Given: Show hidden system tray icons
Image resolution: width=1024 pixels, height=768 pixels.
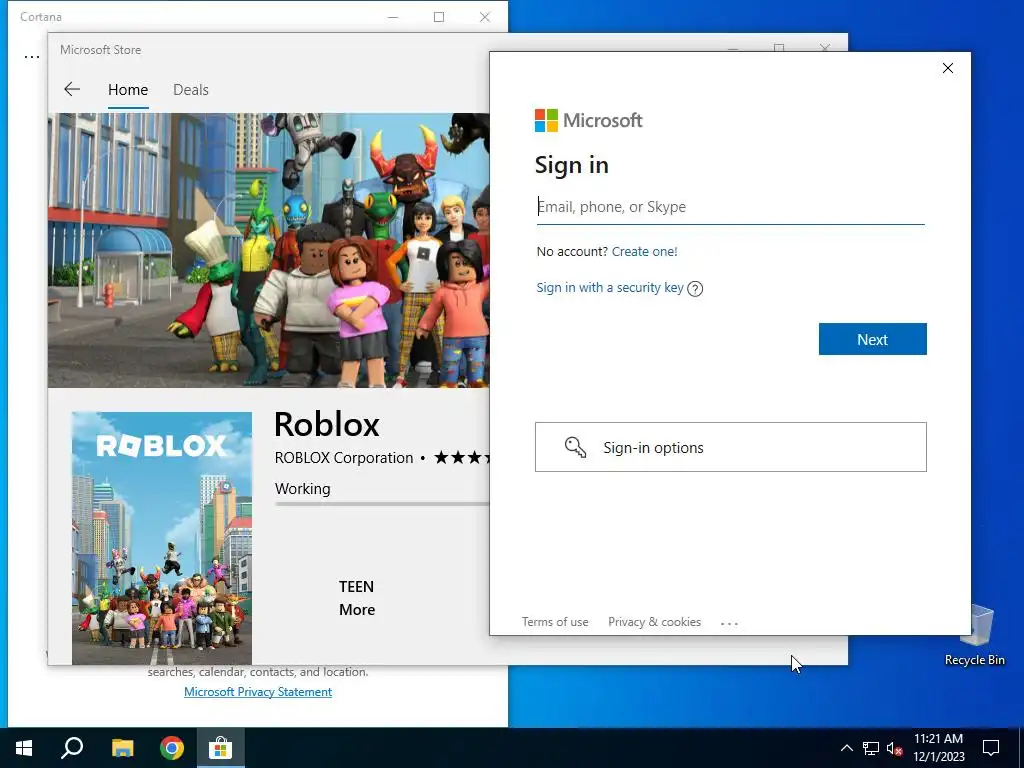Looking at the screenshot, I should 846,748.
